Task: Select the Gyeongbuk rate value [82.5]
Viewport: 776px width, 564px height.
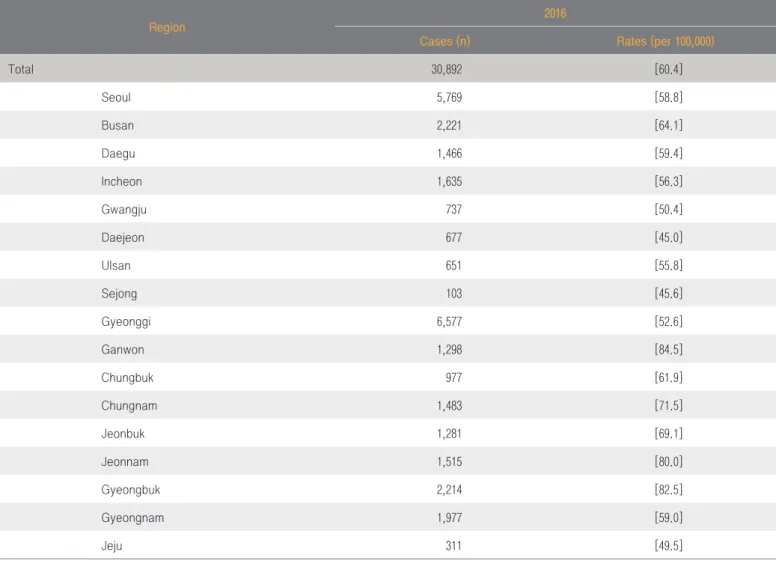Action: pos(668,490)
